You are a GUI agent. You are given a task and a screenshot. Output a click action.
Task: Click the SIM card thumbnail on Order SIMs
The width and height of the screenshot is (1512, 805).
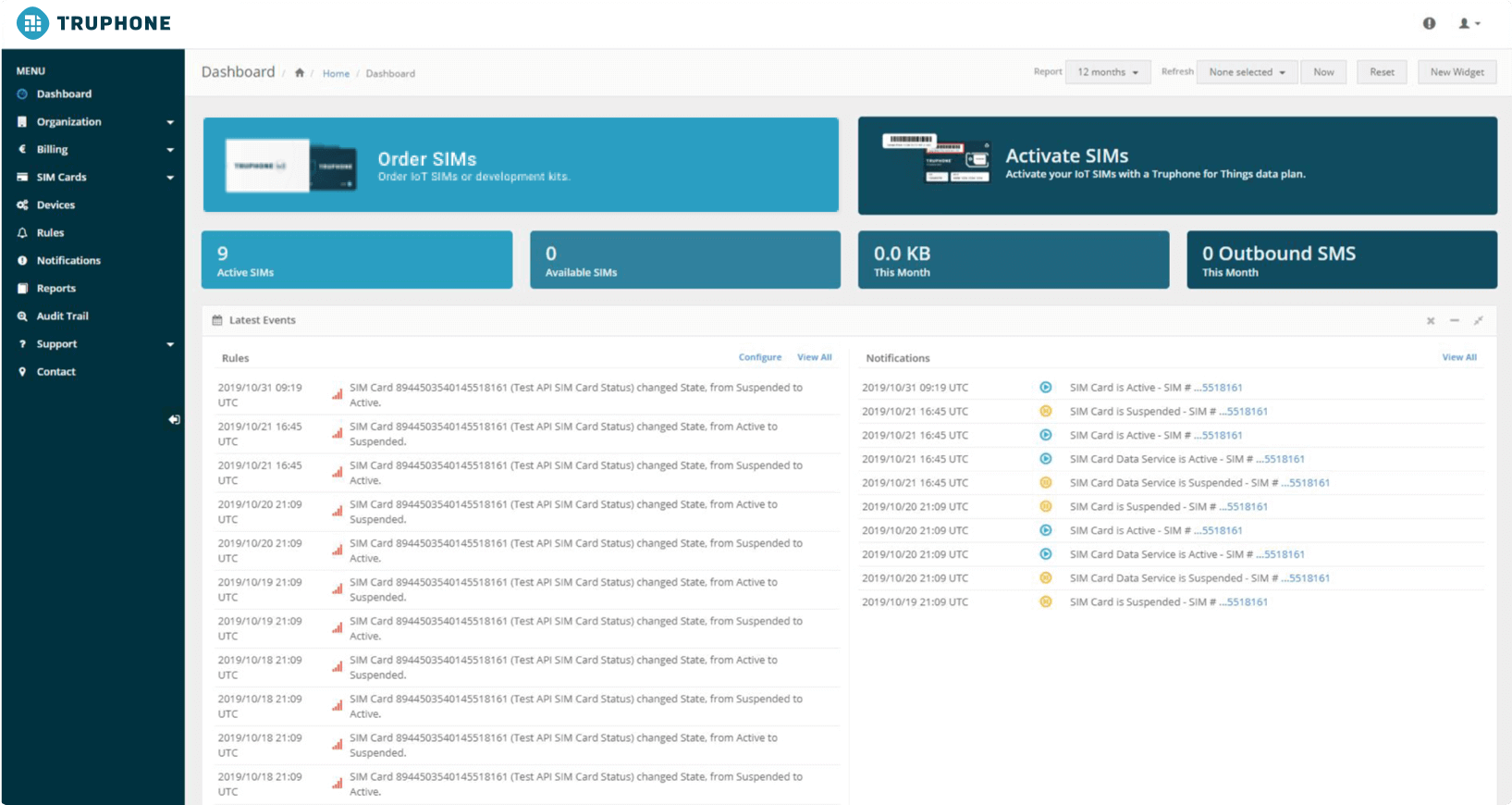pos(291,166)
